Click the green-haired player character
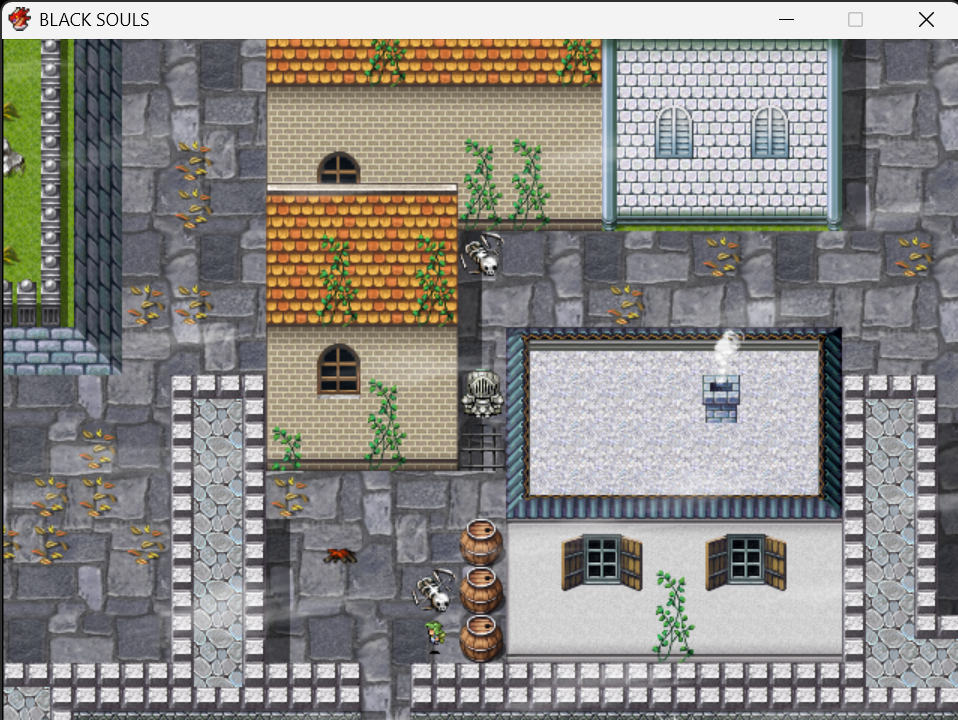 [x=434, y=637]
